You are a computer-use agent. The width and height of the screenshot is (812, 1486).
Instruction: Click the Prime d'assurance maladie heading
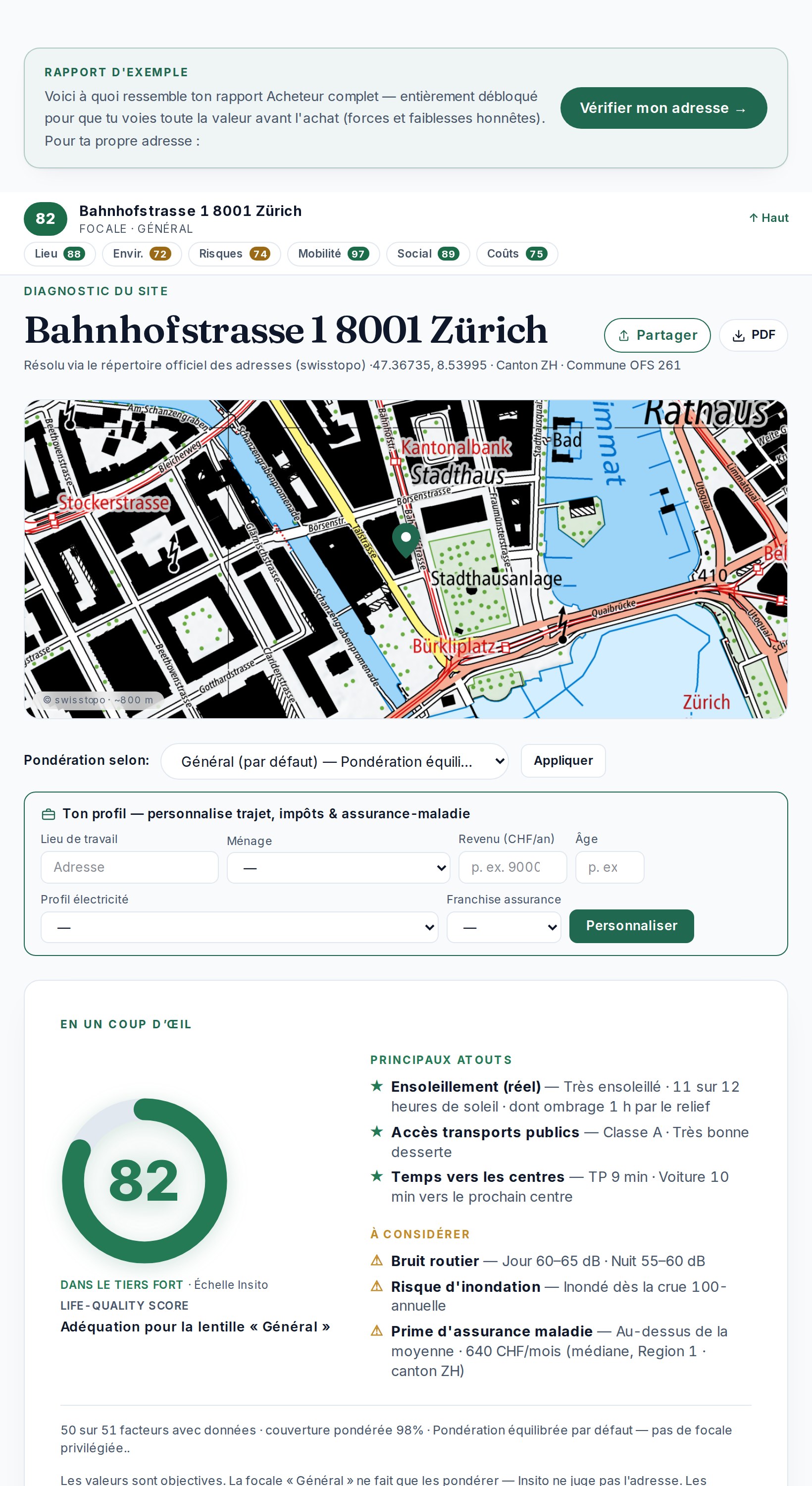tap(491, 1331)
